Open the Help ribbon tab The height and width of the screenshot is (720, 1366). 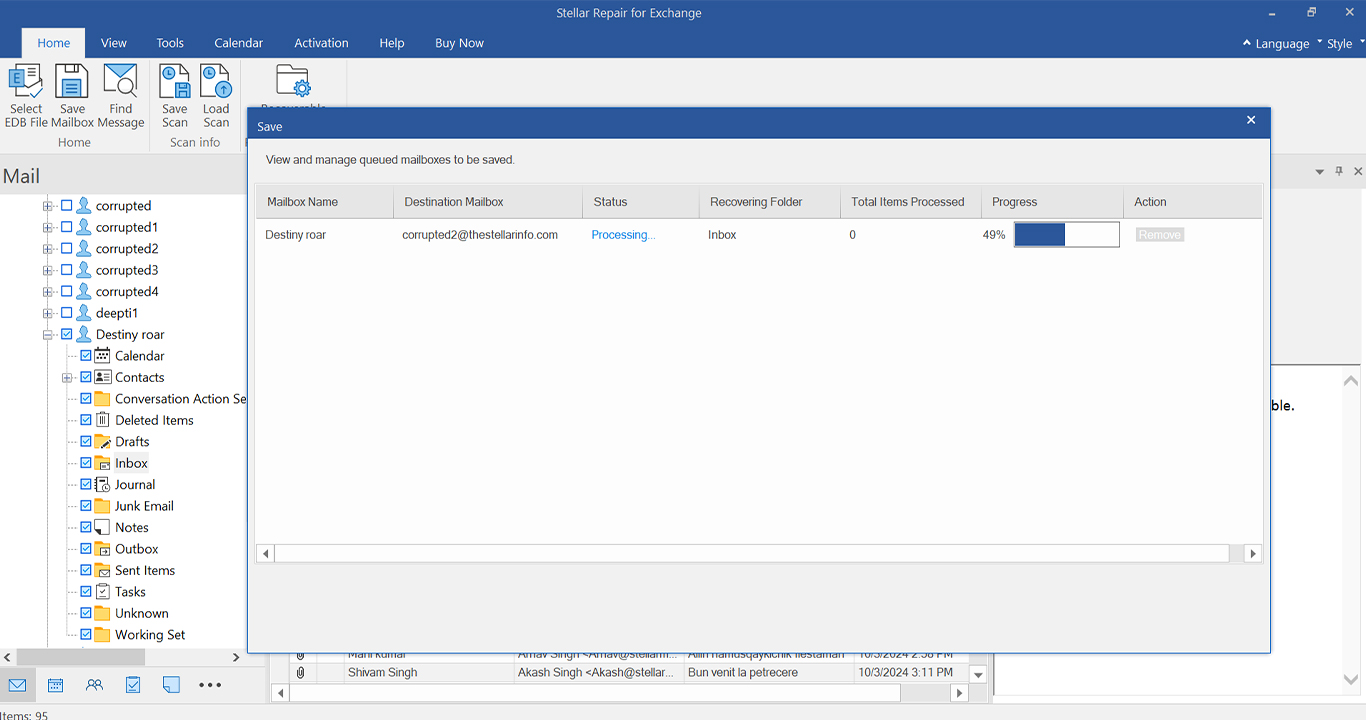click(392, 43)
